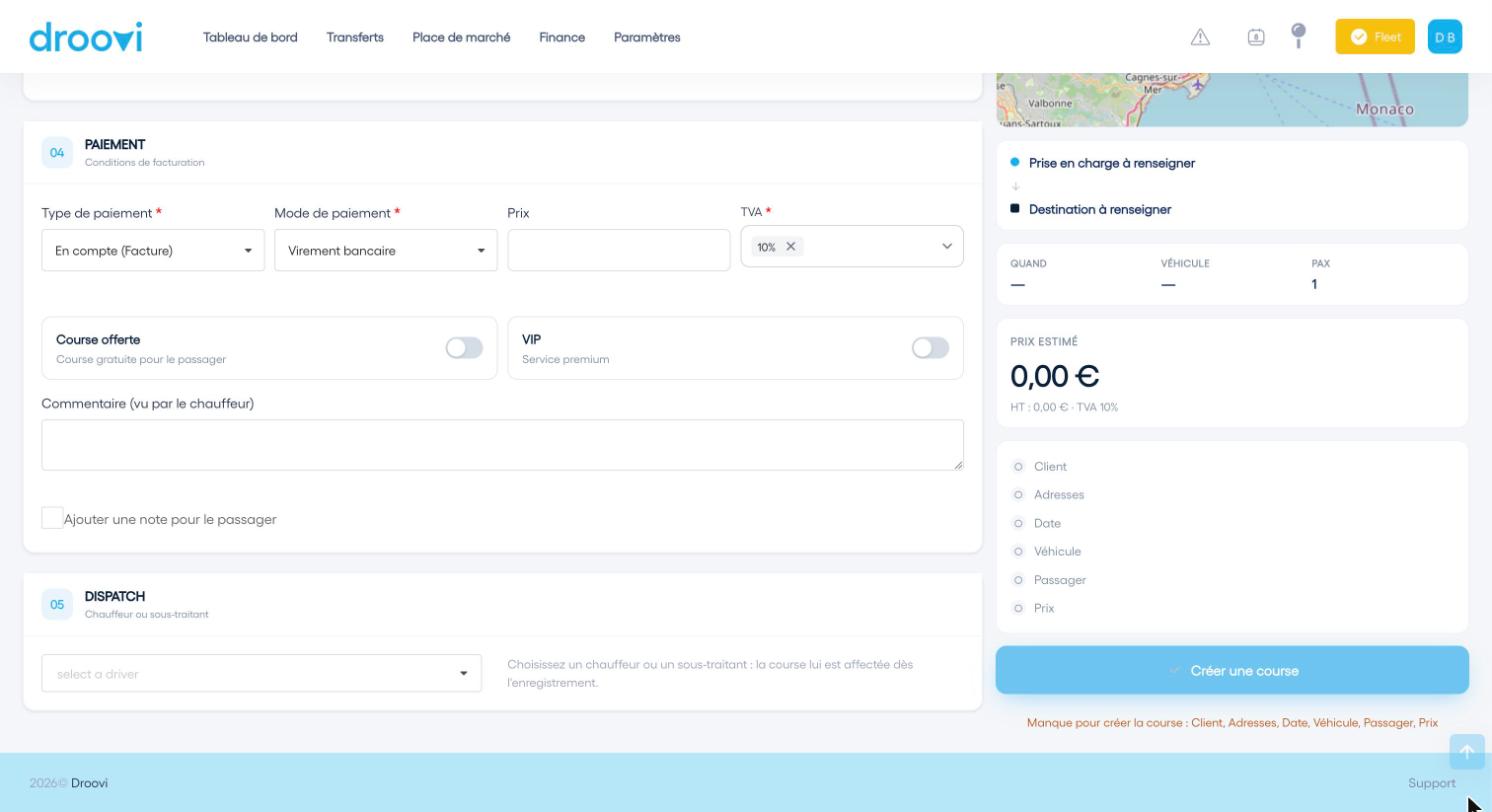Viewport: 1492px width, 812px height.
Task: Click the 'Date' checklist item
Action: (1047, 523)
